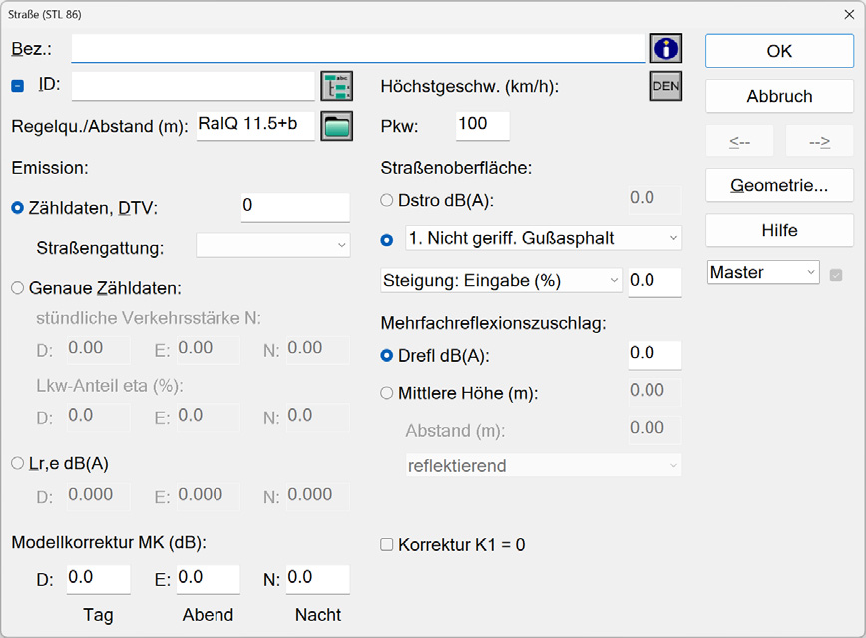
Task: Cancel with the Abbruch button
Action: click(779, 96)
